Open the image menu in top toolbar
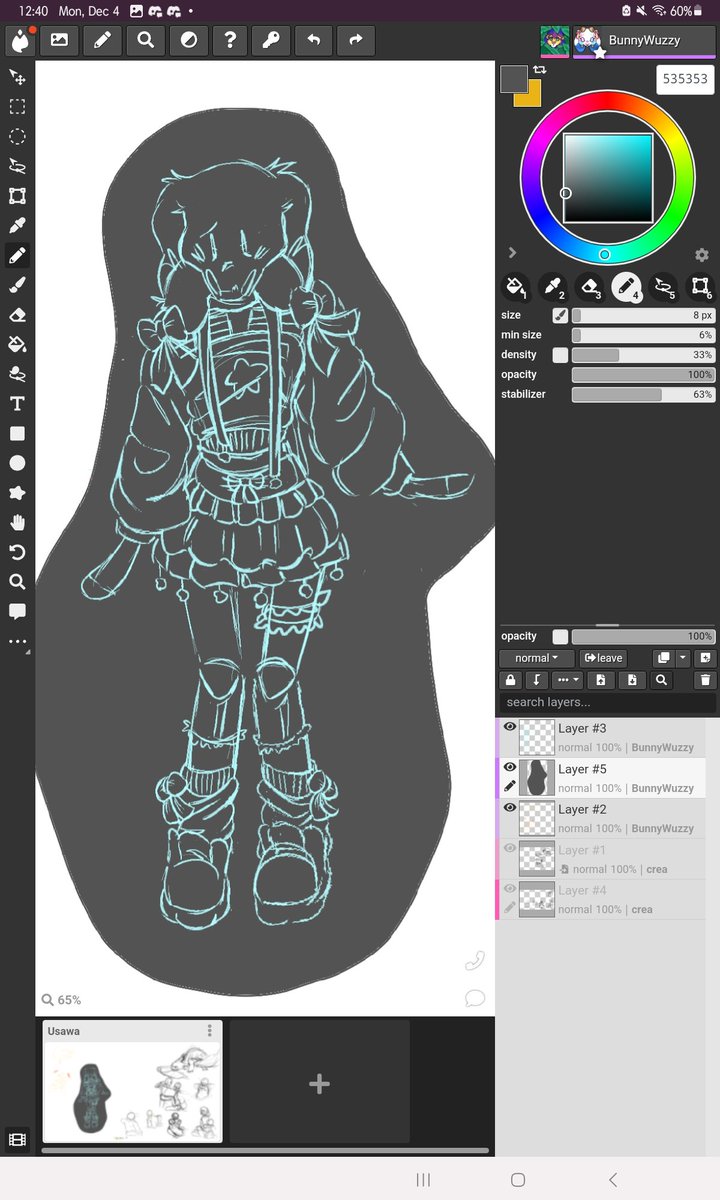 [x=59, y=41]
